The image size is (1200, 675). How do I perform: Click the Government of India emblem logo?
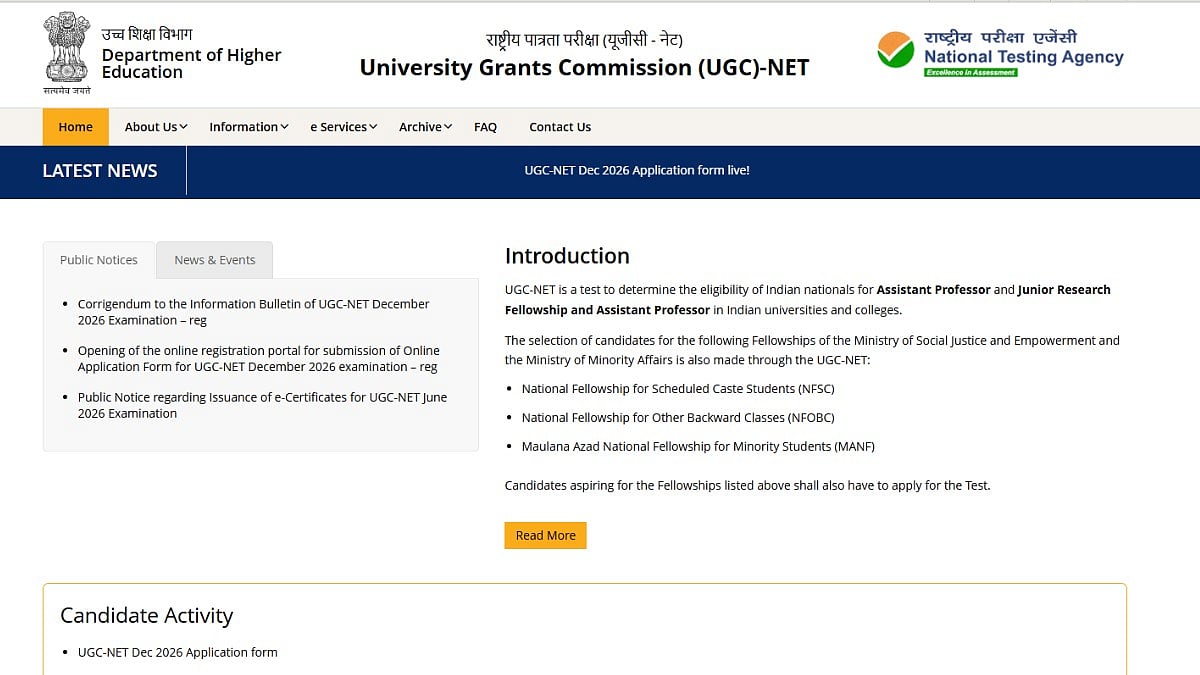pyautogui.click(x=67, y=52)
